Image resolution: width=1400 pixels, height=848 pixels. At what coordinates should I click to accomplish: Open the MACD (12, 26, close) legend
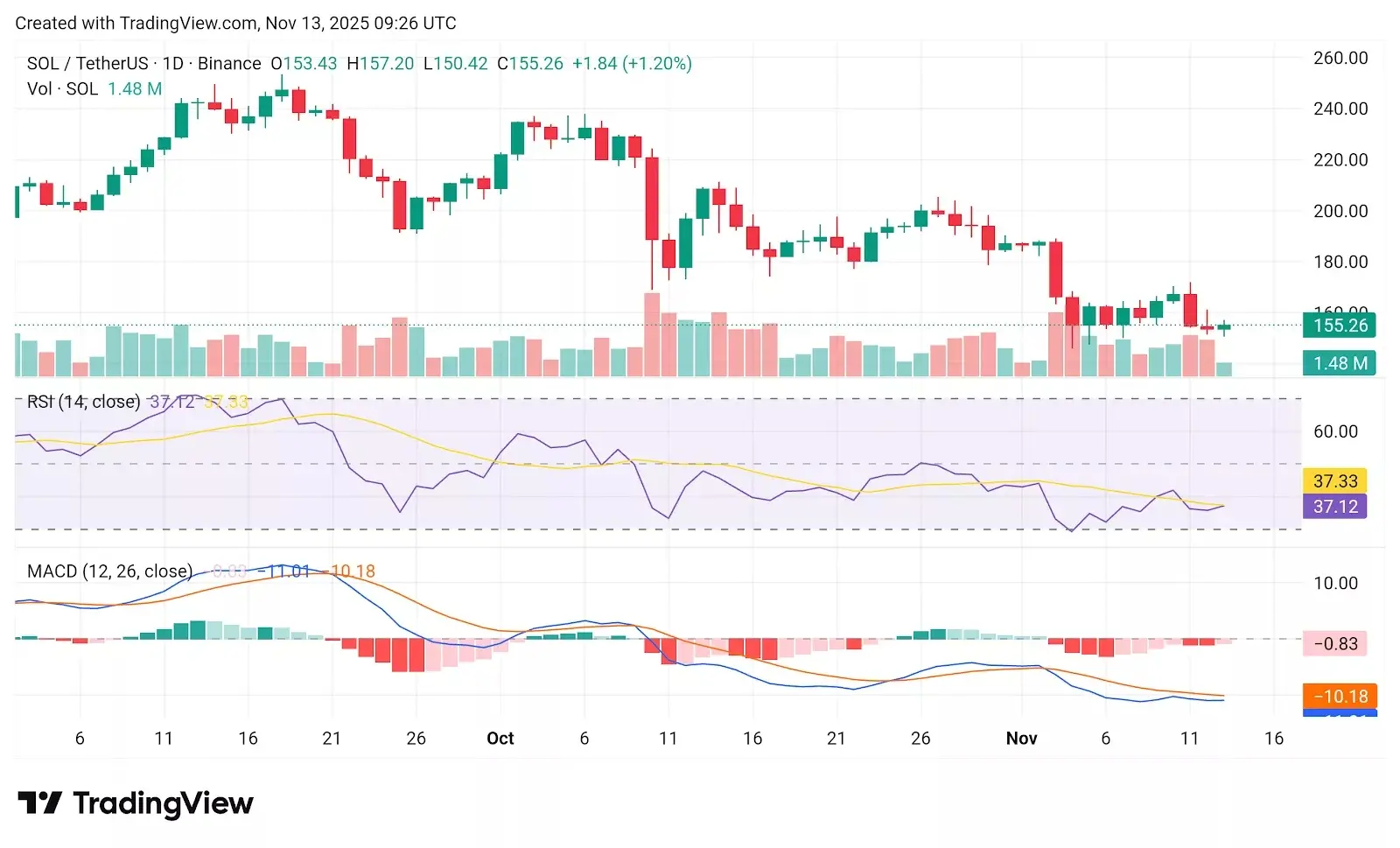(109, 571)
